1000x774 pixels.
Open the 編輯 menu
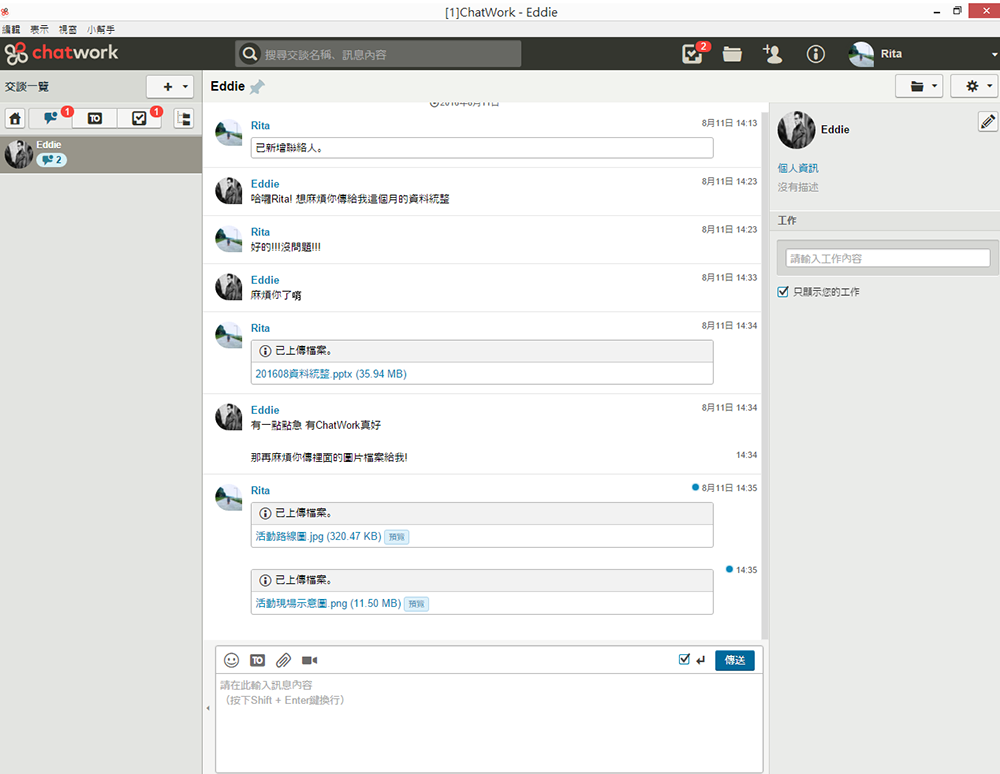pos(11,29)
